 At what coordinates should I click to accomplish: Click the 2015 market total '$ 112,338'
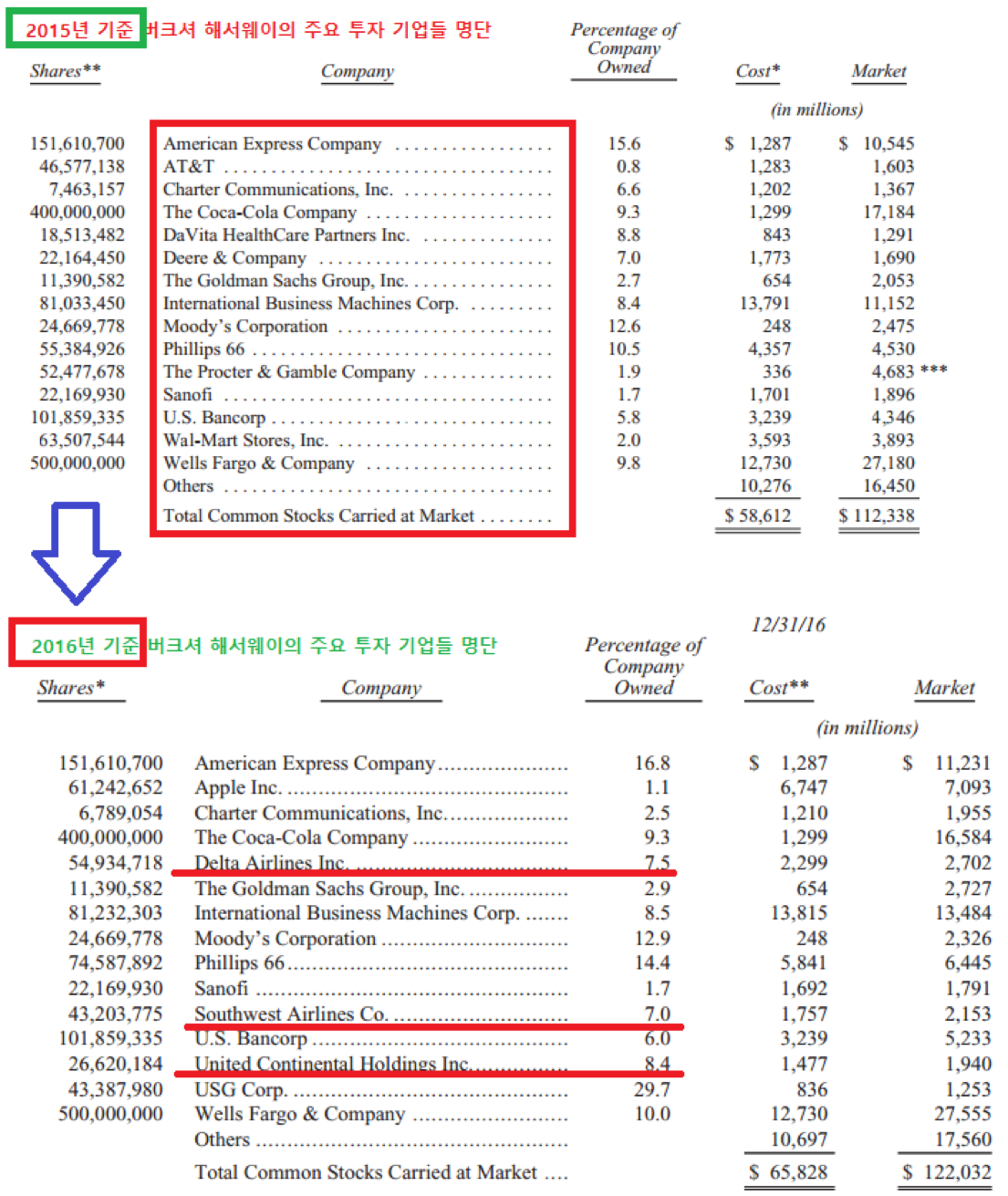(x=877, y=516)
